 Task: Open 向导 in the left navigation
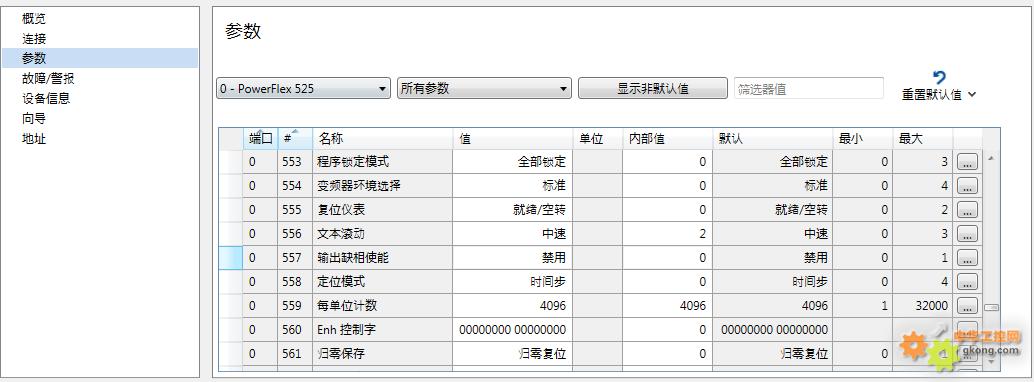(x=34, y=118)
